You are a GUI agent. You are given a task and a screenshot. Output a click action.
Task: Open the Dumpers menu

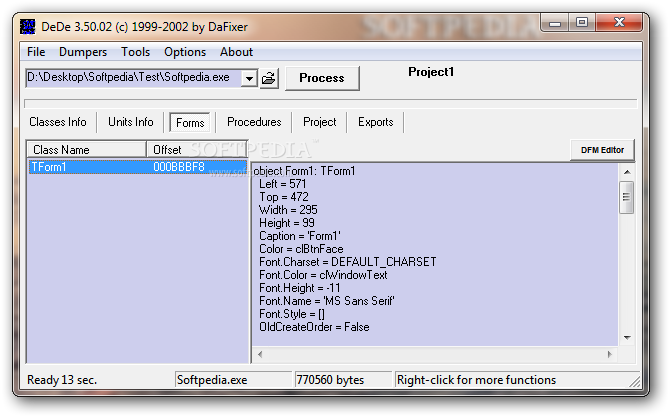coord(83,52)
